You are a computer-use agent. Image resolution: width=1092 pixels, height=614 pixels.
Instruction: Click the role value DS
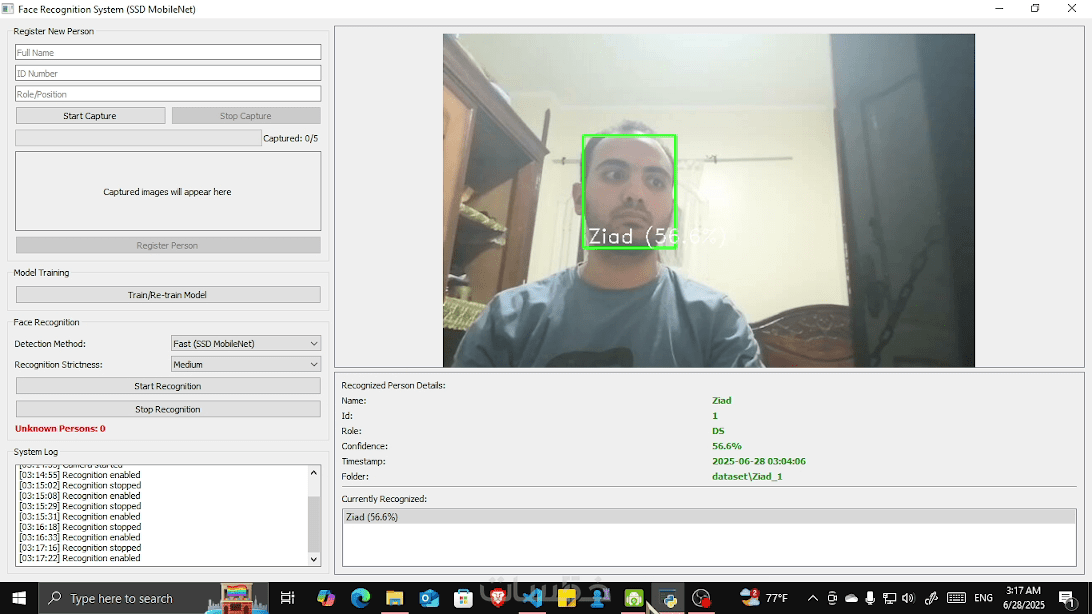718,431
